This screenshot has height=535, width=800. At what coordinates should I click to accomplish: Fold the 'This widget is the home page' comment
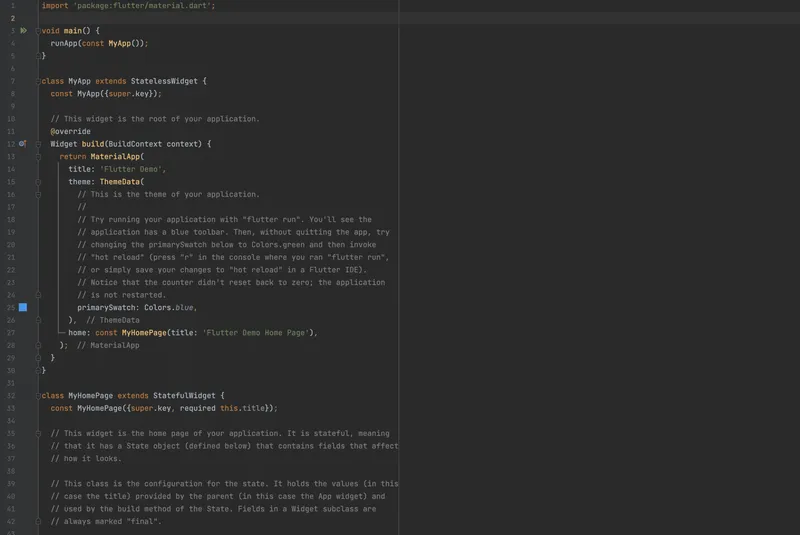(x=38, y=433)
